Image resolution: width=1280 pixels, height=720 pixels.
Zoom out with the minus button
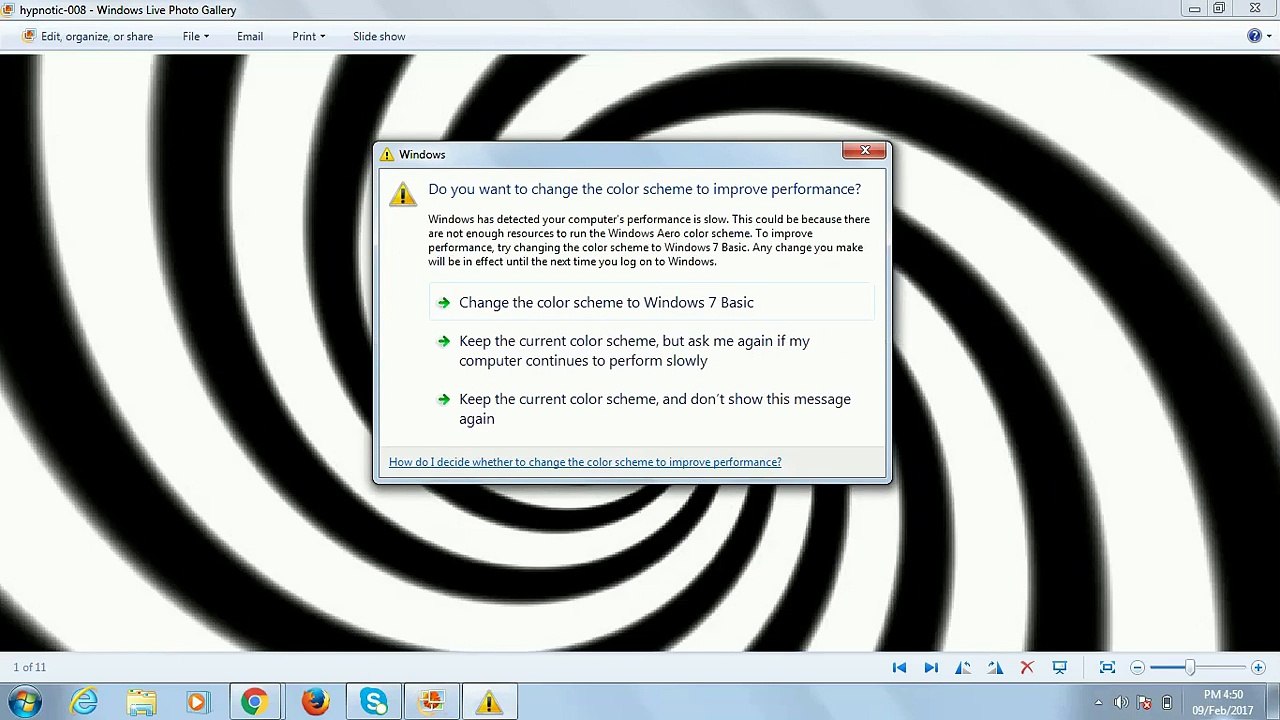pyautogui.click(x=1137, y=667)
